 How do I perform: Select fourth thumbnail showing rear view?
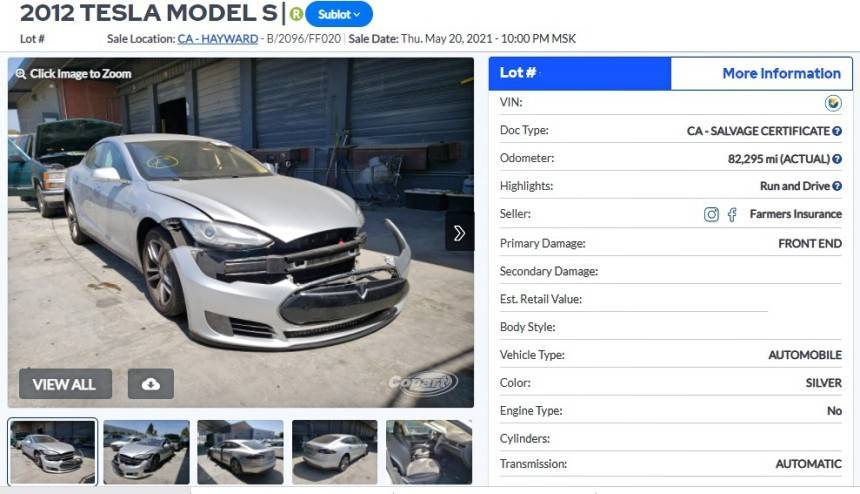335,452
